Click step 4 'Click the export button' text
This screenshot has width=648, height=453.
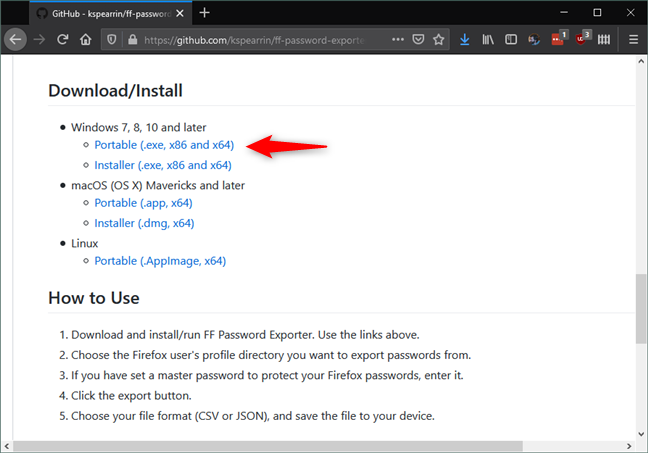[131, 396]
